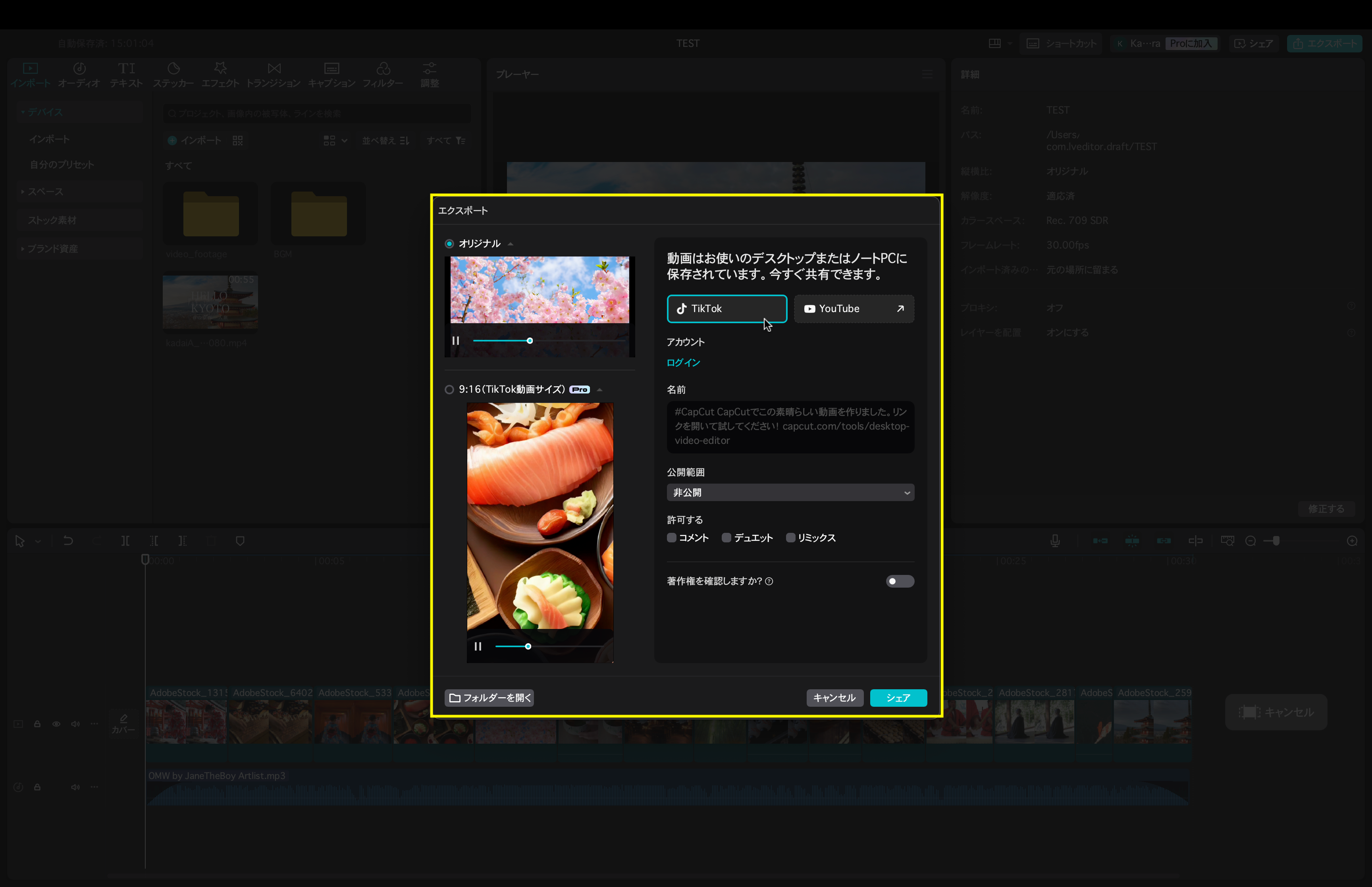Enable the コメント permission checkbox
Viewport: 1372px width, 887px height.
(x=671, y=537)
